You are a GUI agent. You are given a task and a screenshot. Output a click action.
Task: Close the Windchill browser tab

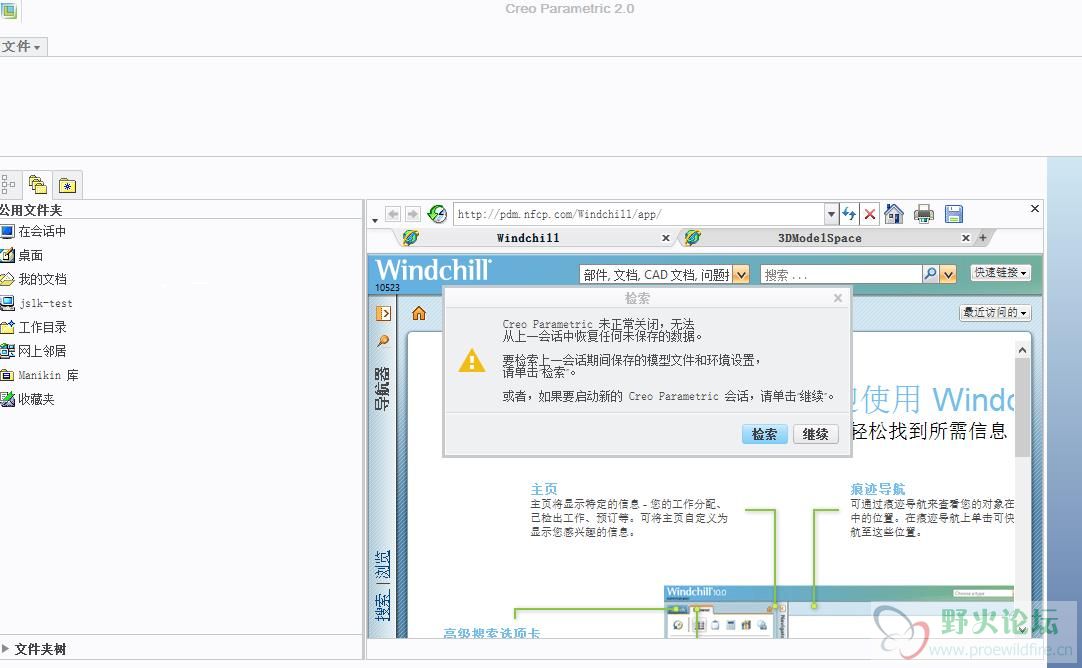(666, 238)
